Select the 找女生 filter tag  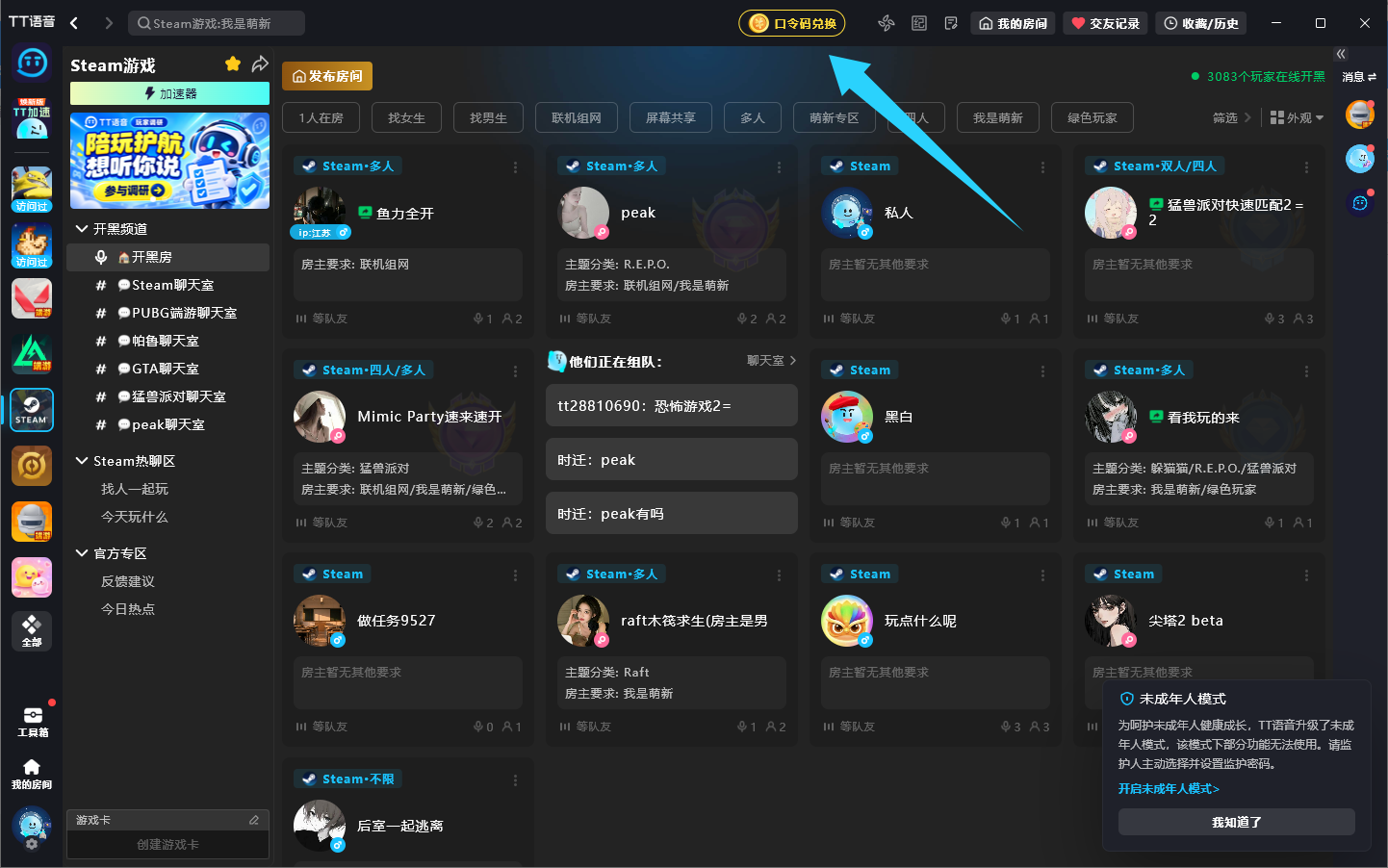pyautogui.click(x=406, y=117)
